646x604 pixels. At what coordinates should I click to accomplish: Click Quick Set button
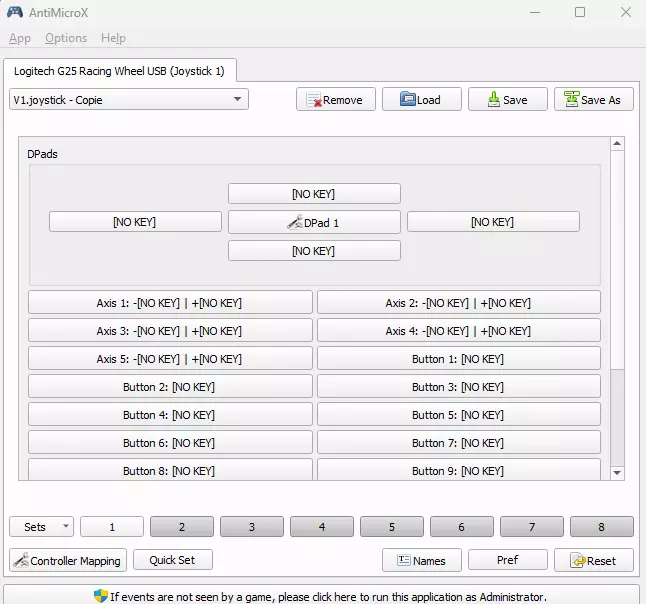pyautogui.click(x=173, y=560)
